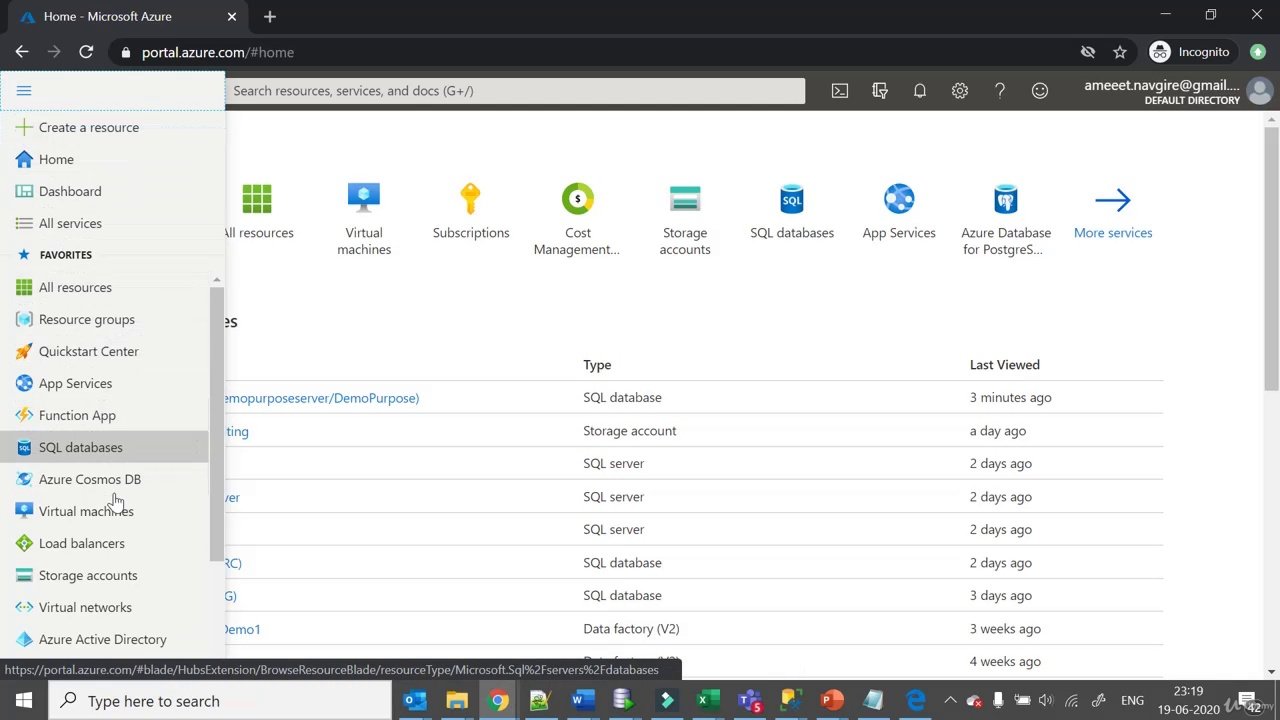
Task: Click the Windows taskbar search box
Action: 220,701
